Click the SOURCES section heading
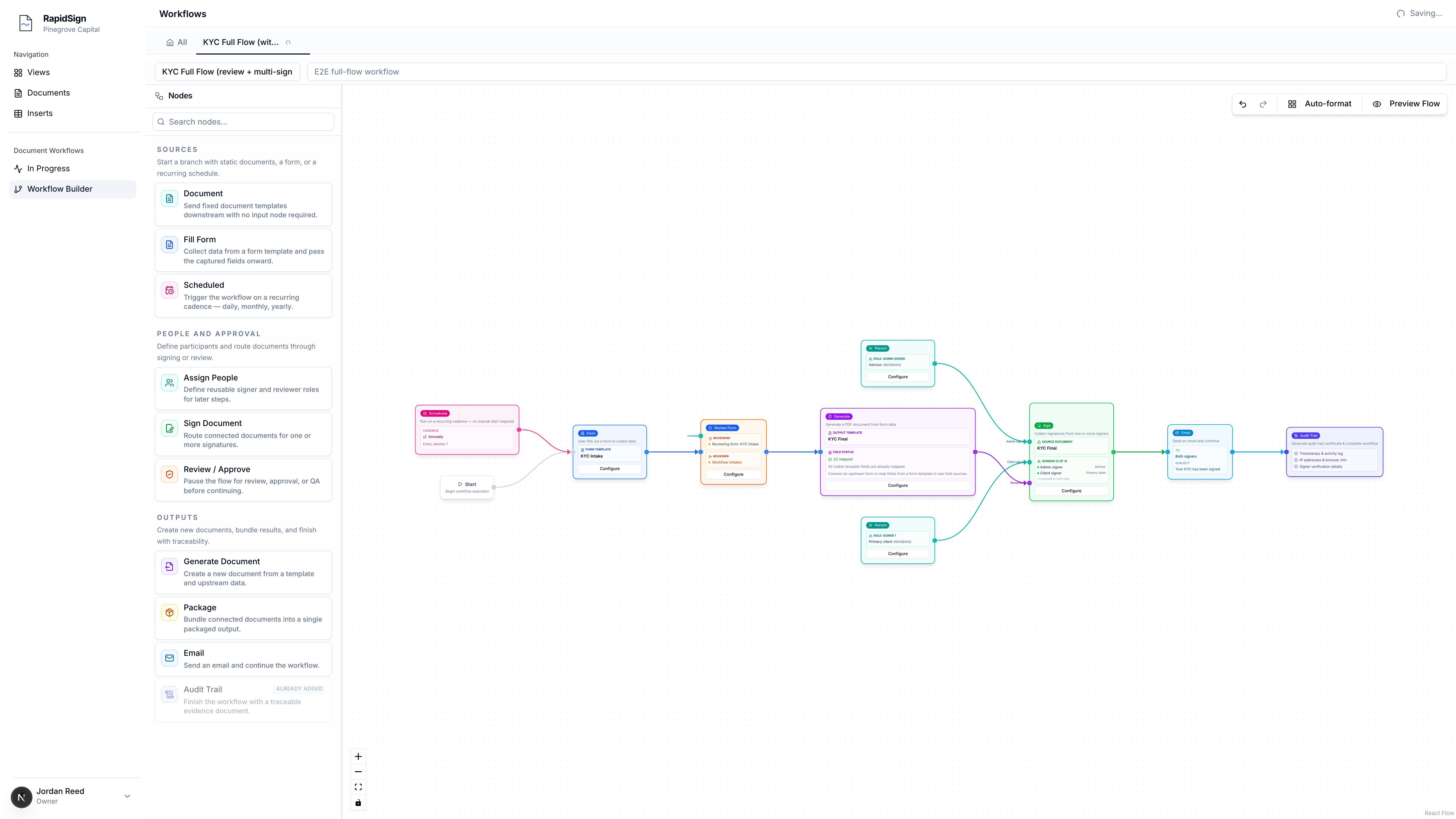Image resolution: width=1456 pixels, height=819 pixels. point(177,150)
